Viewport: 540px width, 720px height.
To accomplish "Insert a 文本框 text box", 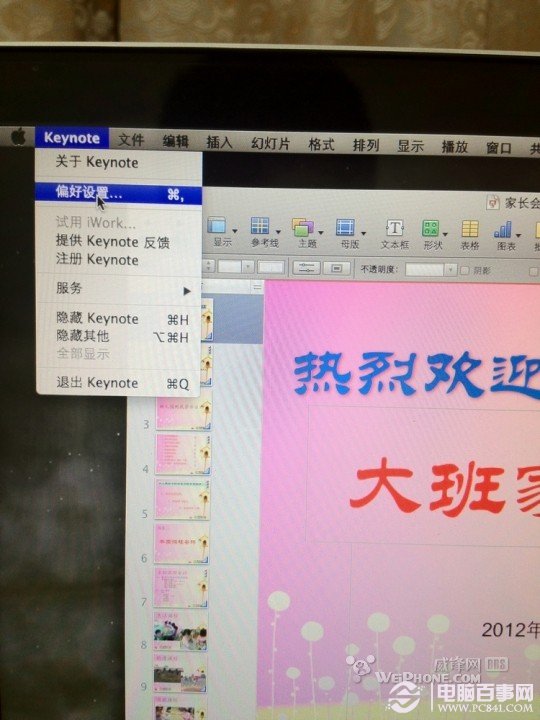I will point(394,228).
